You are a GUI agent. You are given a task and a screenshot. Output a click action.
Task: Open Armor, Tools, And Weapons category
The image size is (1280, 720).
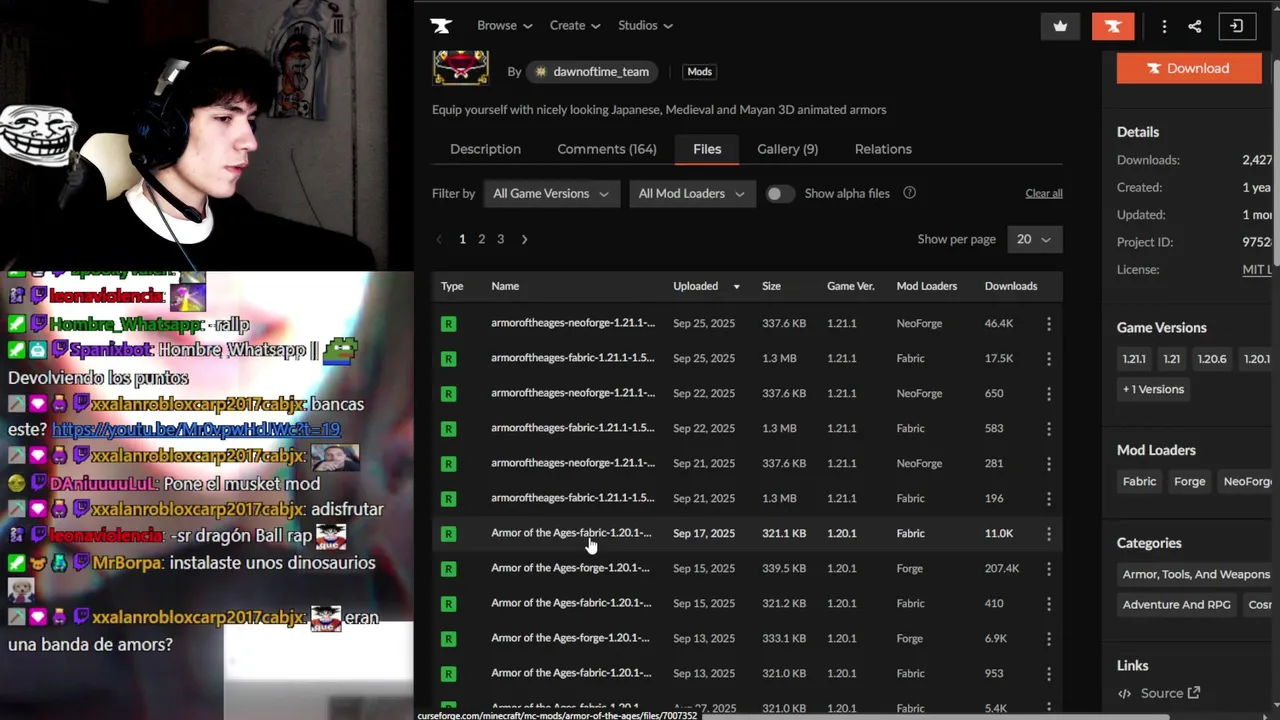click(1196, 575)
